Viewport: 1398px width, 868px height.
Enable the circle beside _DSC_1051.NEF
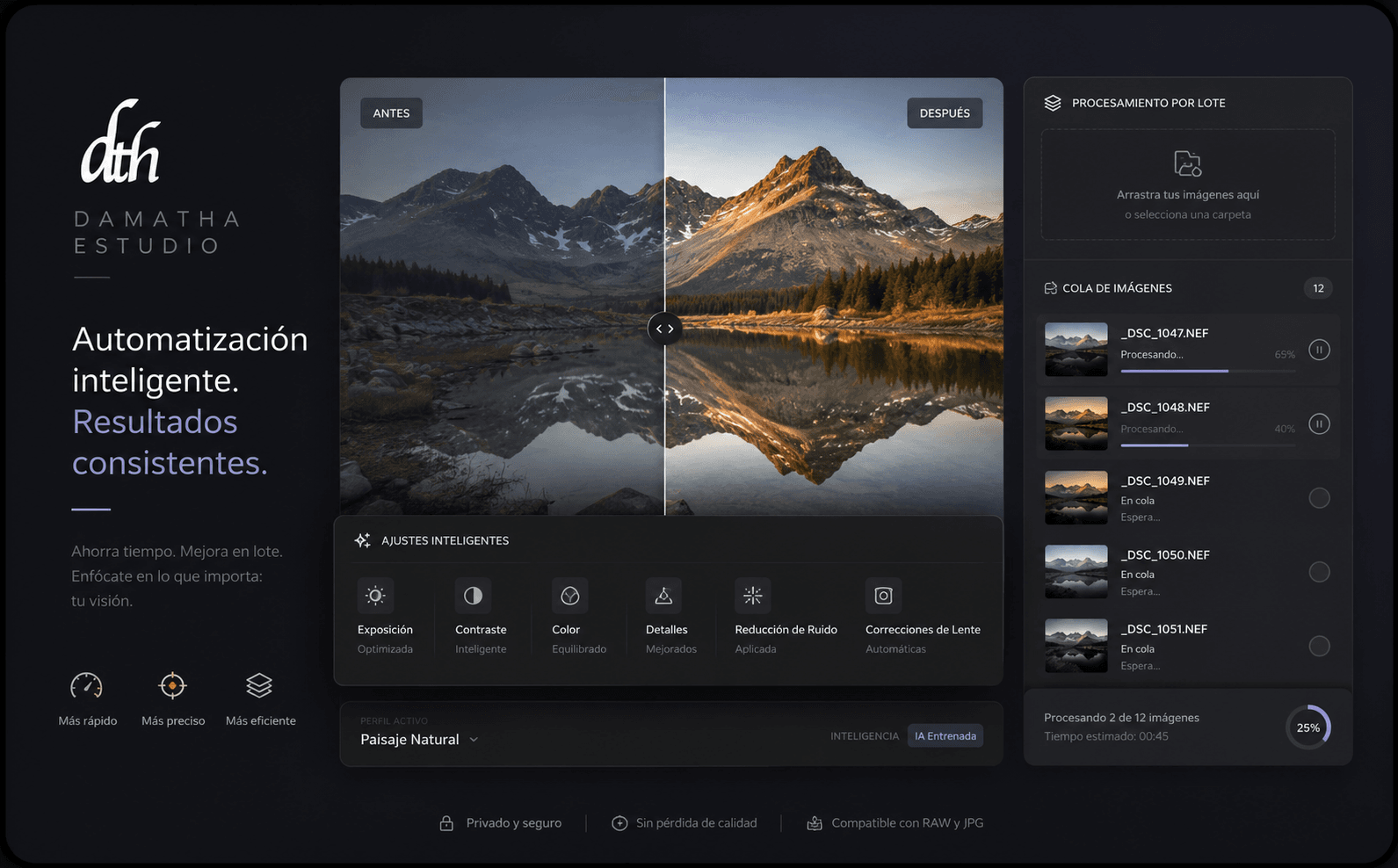pyautogui.click(x=1319, y=646)
